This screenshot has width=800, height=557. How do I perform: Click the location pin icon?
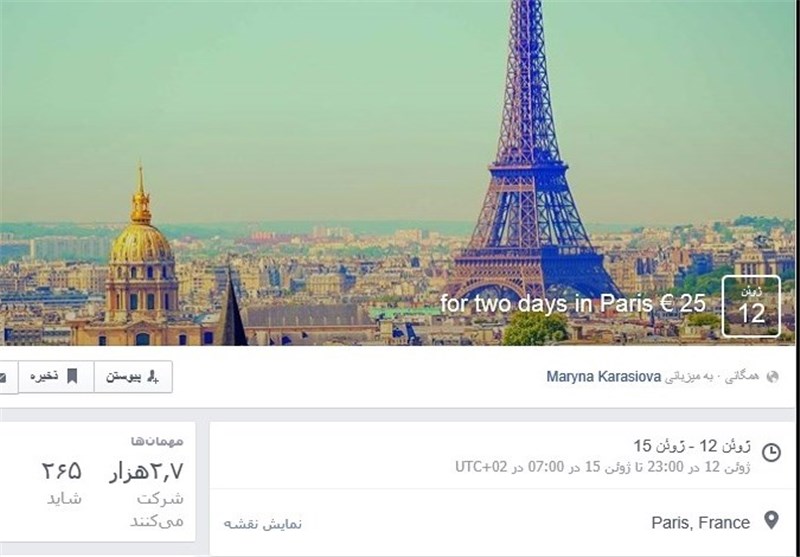coord(771,520)
